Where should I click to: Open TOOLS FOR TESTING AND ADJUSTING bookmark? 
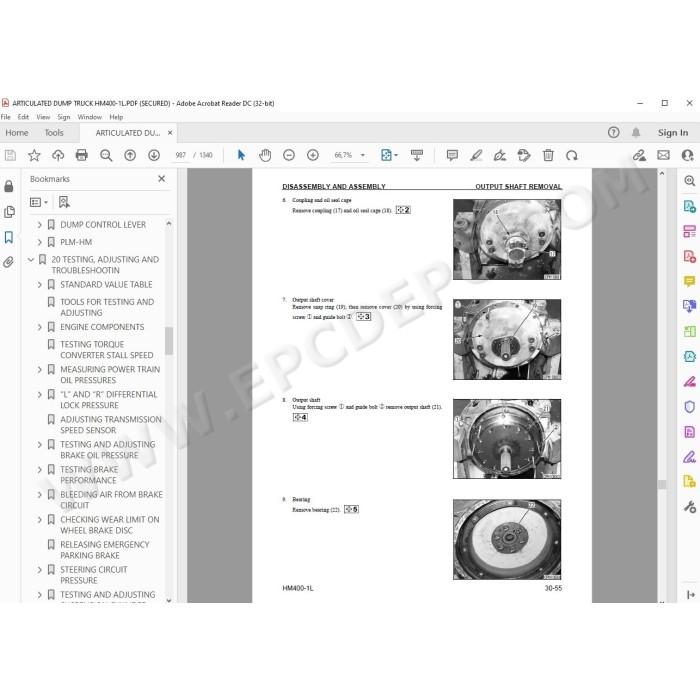click(x=107, y=307)
